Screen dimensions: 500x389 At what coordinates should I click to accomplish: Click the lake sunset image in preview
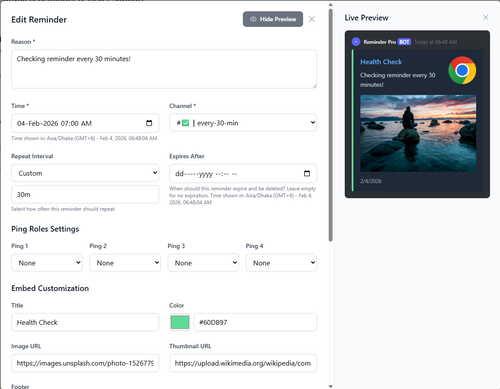point(418,133)
